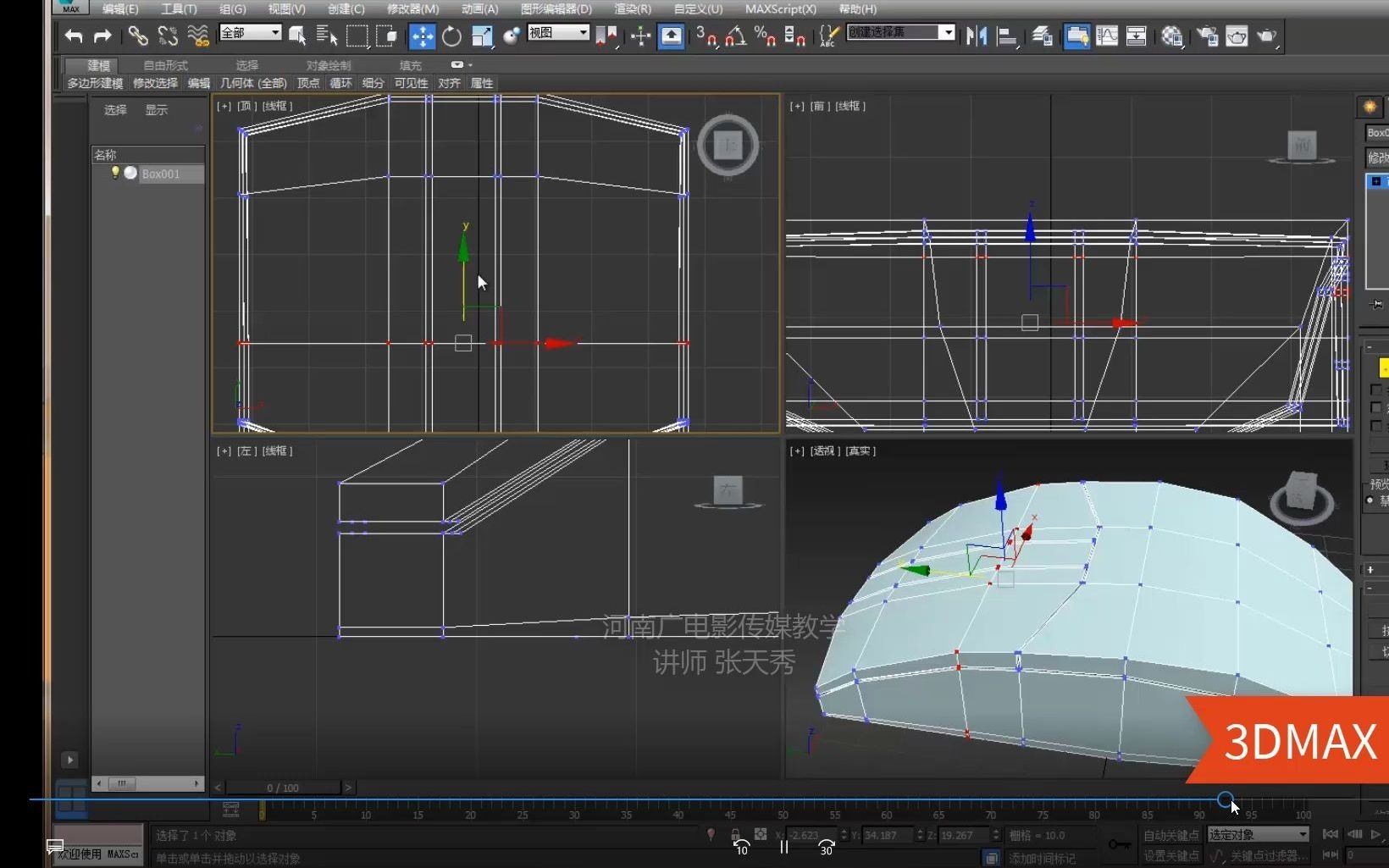Expand the 视图 coordinate system dropdown
Screen dimensions: 1389x868
[x=584, y=32]
